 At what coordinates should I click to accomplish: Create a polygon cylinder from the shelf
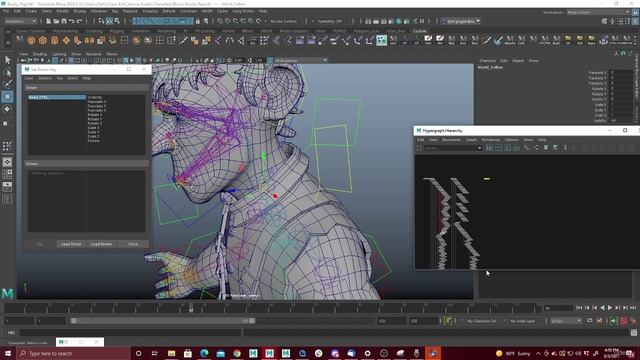(x=54, y=40)
